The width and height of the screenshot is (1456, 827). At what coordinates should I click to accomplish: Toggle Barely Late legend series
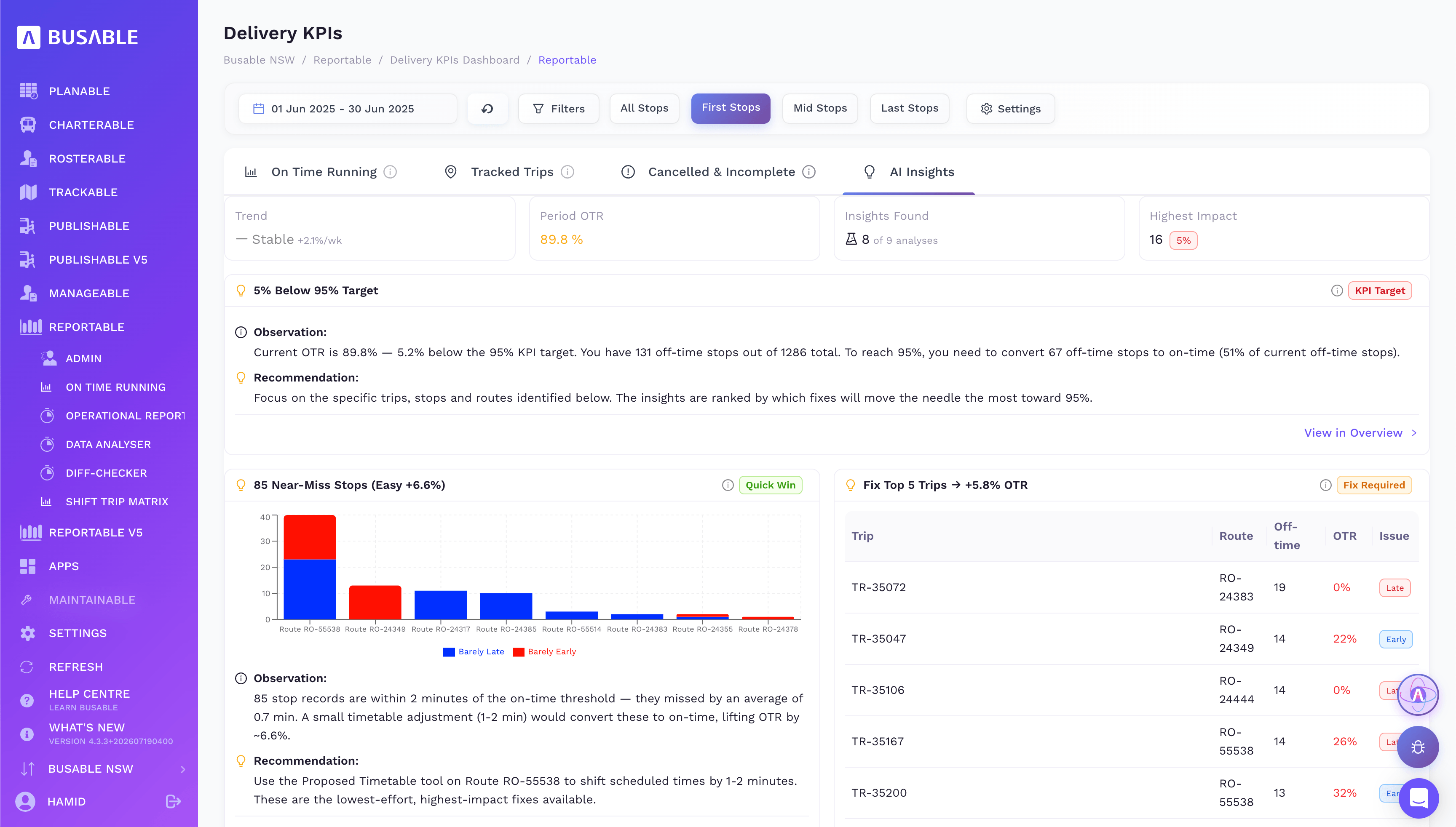point(474,651)
